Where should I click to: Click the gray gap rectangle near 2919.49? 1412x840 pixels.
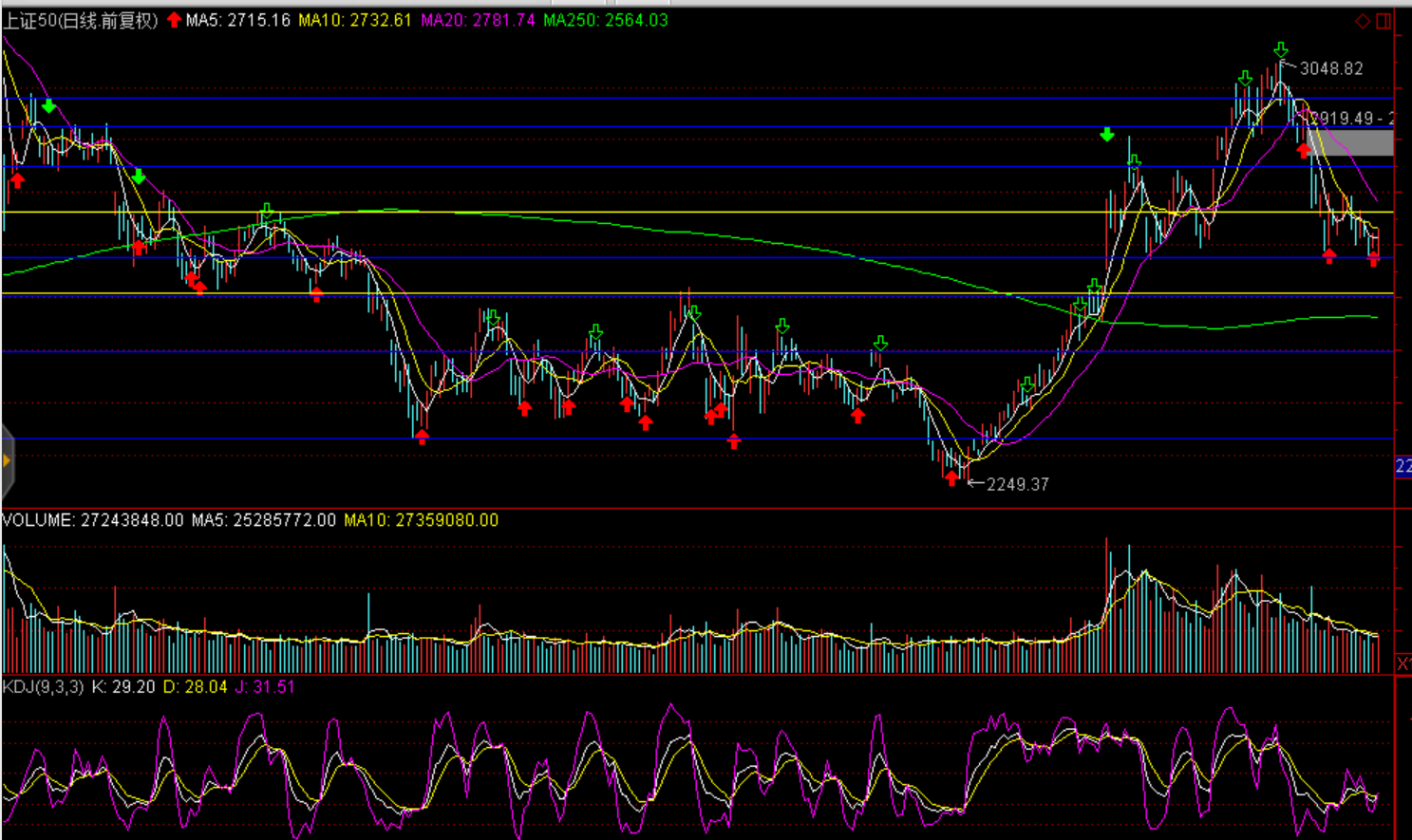(x=1349, y=142)
